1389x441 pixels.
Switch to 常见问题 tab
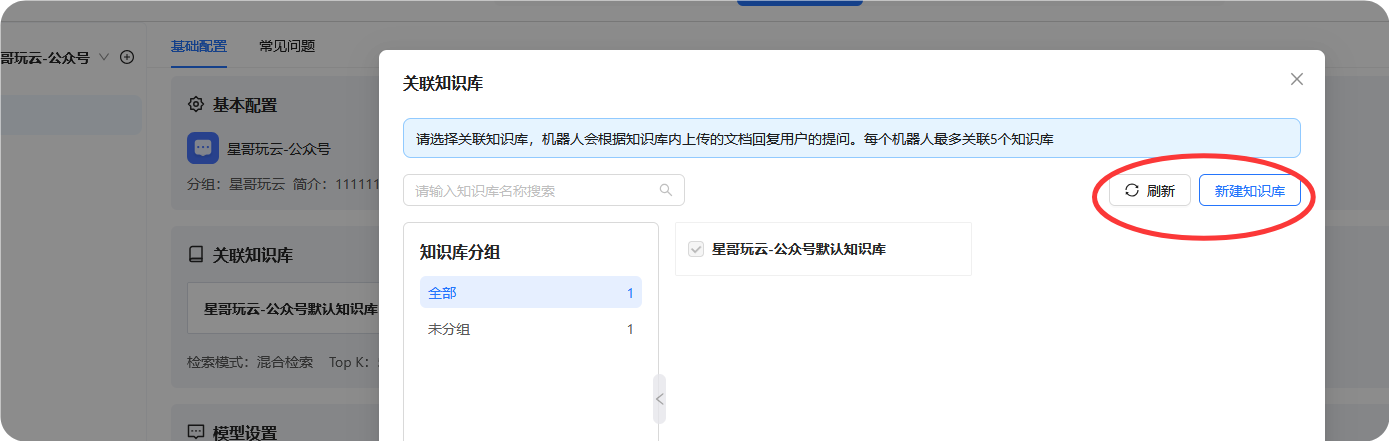287,46
